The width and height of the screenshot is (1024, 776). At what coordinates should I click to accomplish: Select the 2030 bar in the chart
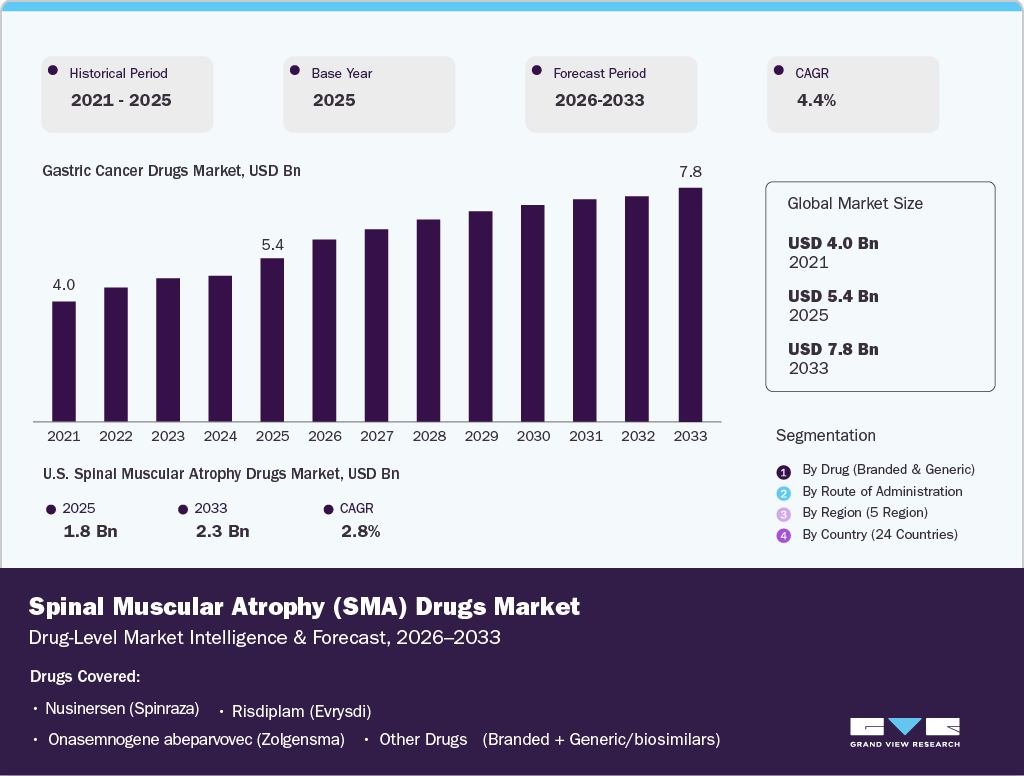coord(533,313)
